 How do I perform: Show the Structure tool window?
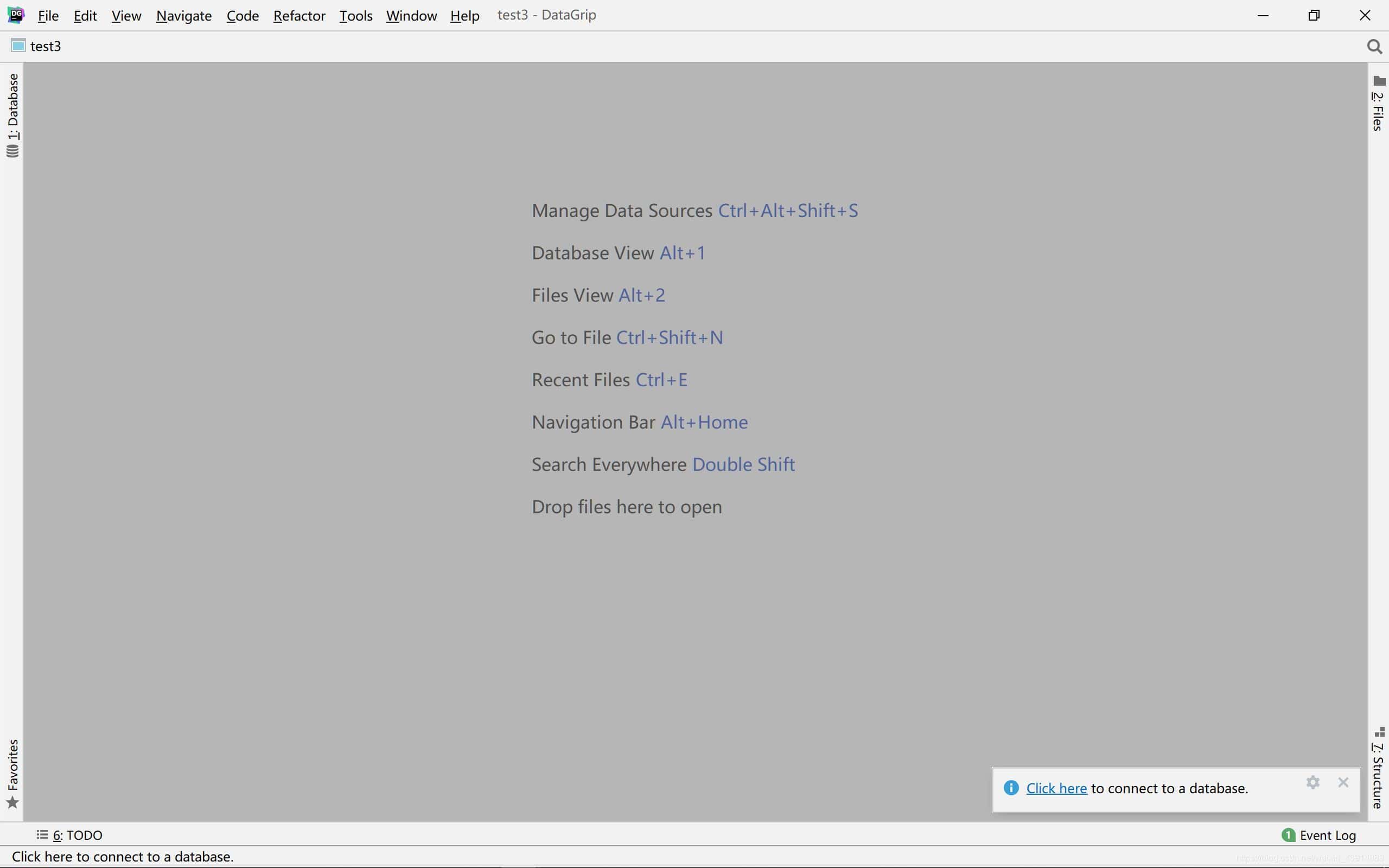[1378, 769]
